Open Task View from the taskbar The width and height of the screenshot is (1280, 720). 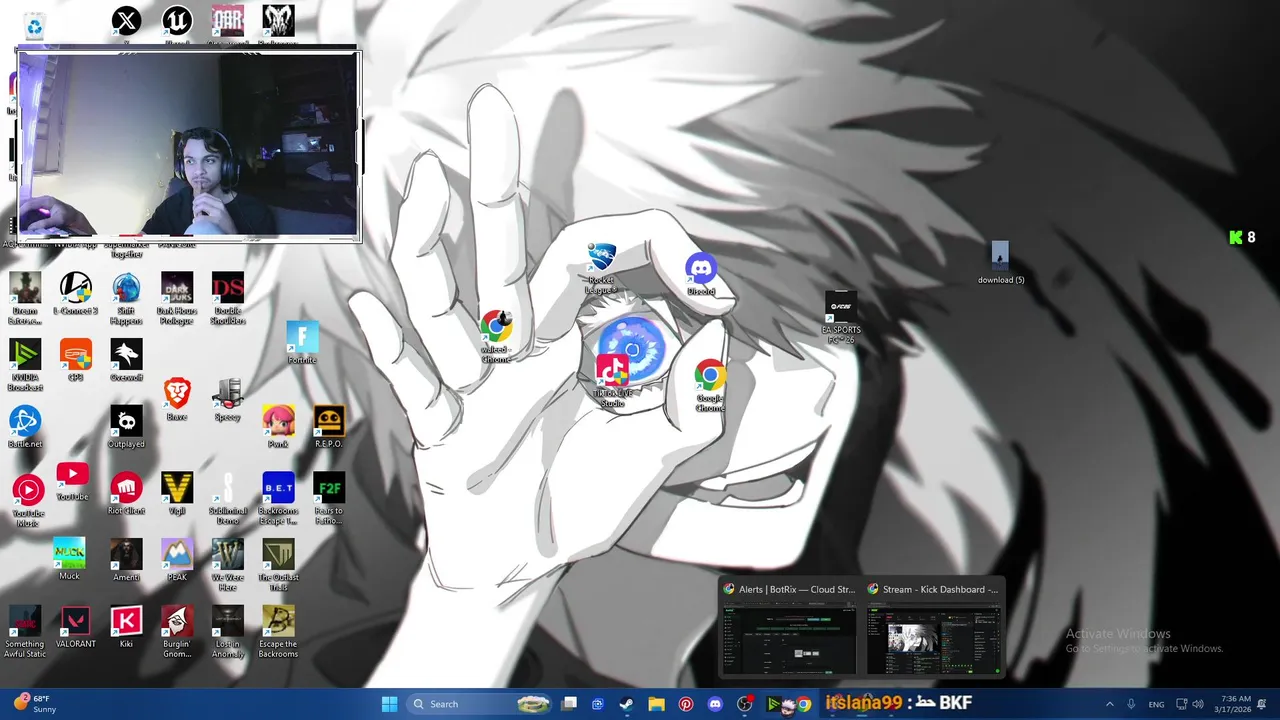tap(569, 704)
